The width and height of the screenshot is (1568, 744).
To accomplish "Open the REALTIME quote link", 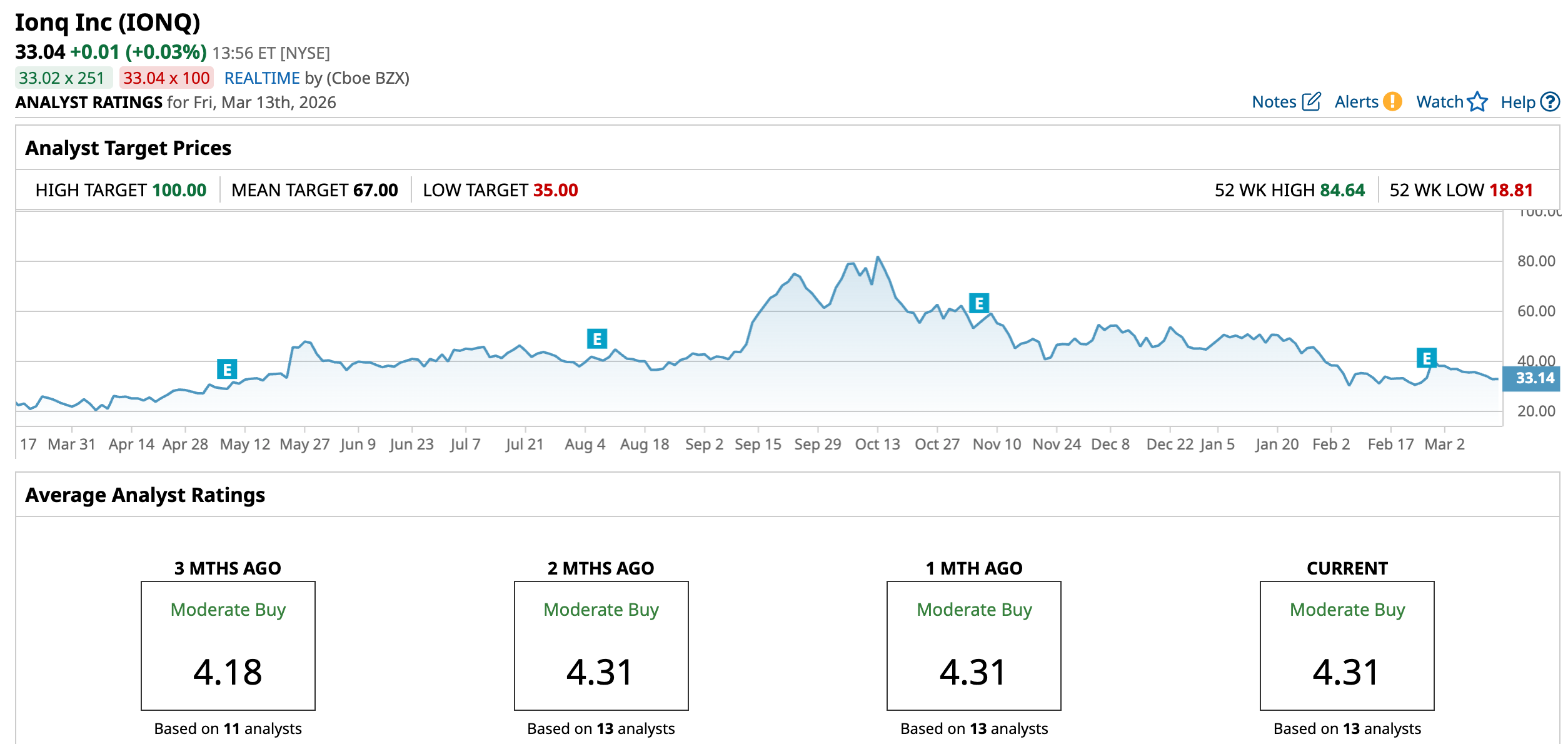I will tap(262, 78).
